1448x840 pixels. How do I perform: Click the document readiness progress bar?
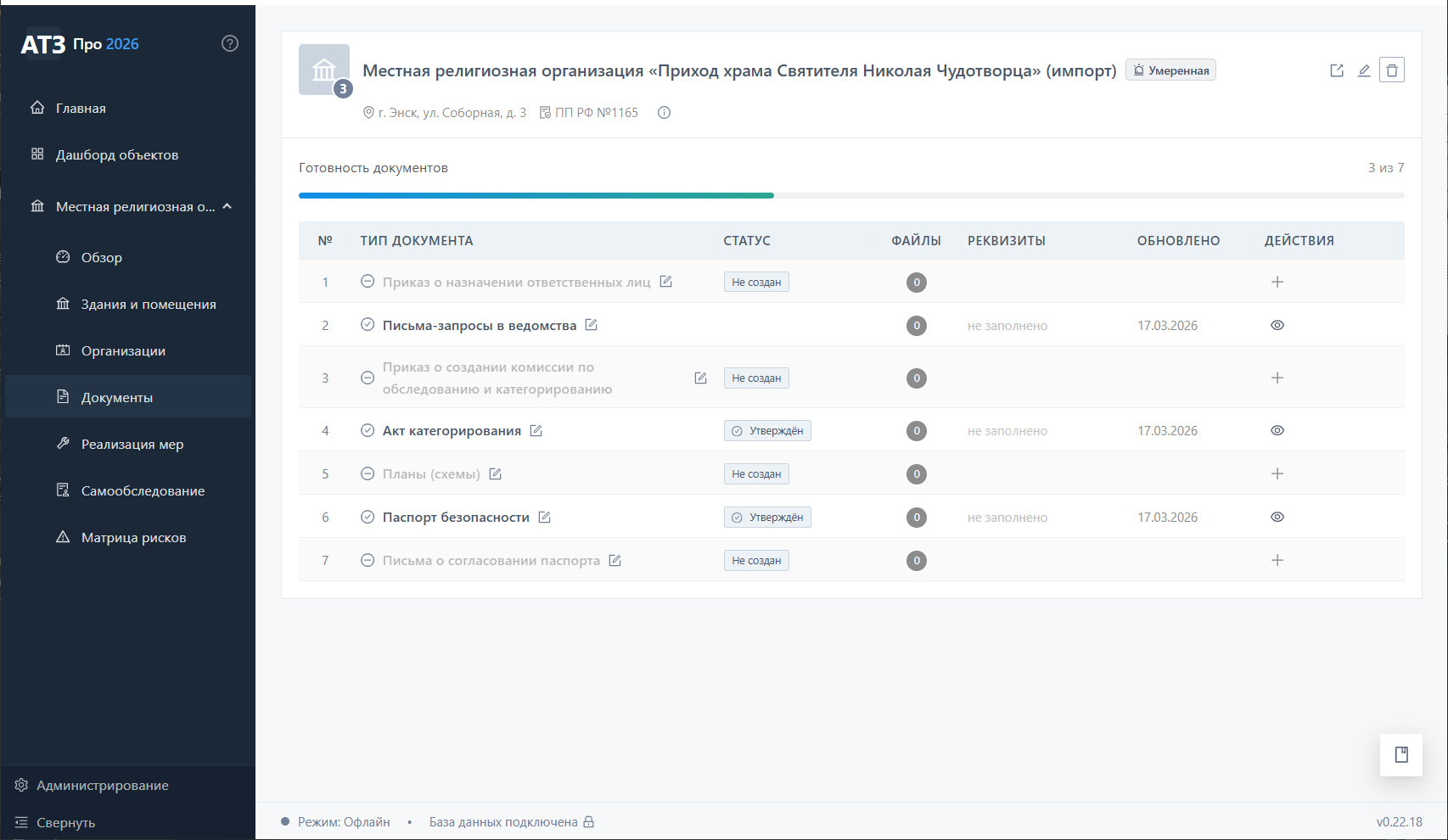tap(851, 195)
